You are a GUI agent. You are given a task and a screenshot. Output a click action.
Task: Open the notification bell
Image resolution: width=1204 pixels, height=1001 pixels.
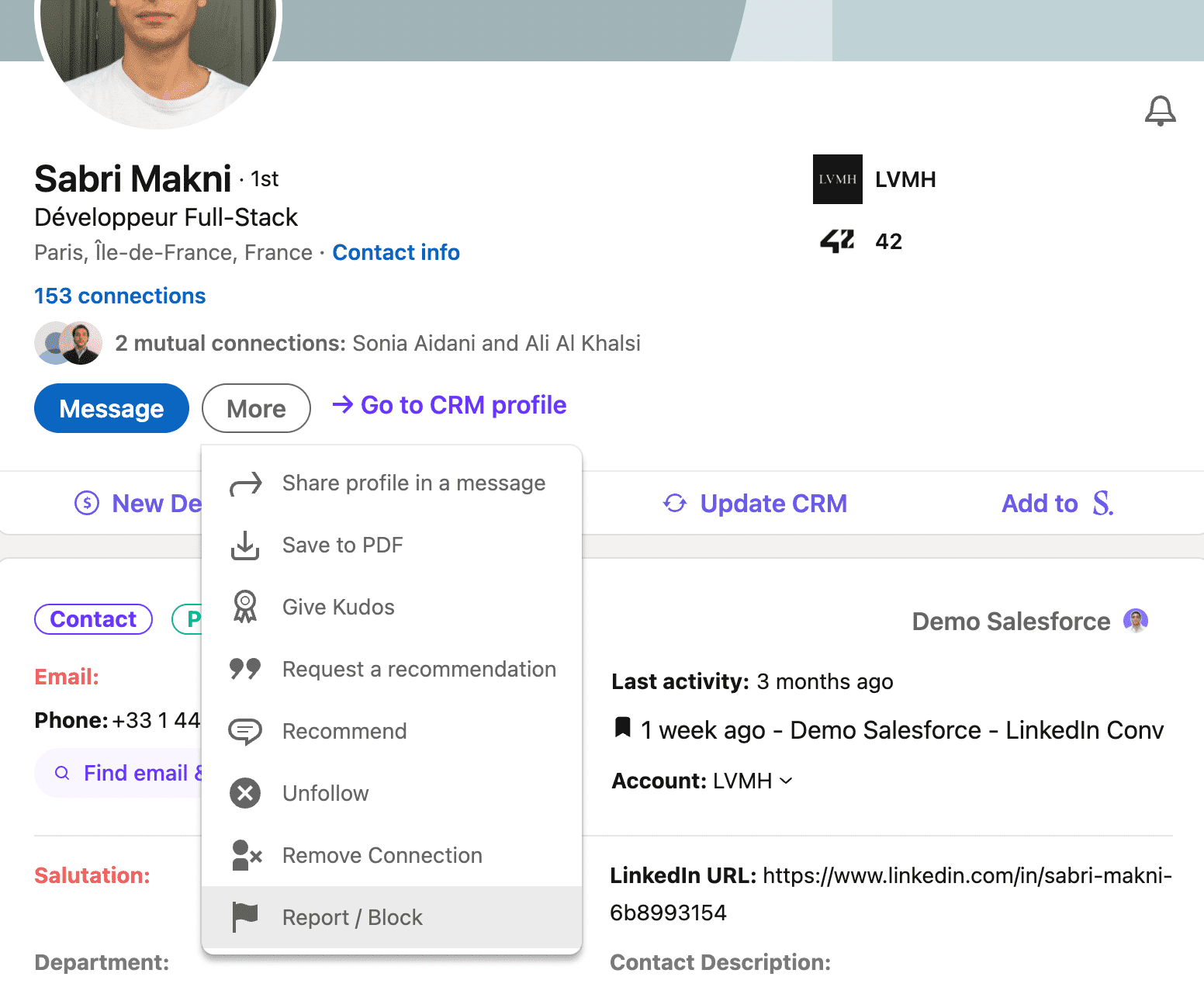point(1161,111)
